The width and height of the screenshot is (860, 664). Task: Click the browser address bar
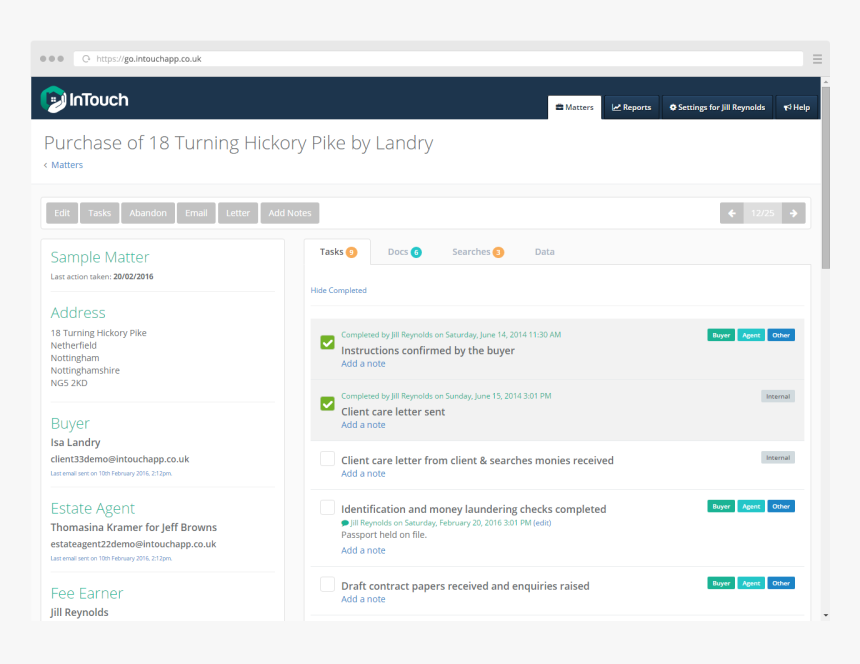click(440, 59)
